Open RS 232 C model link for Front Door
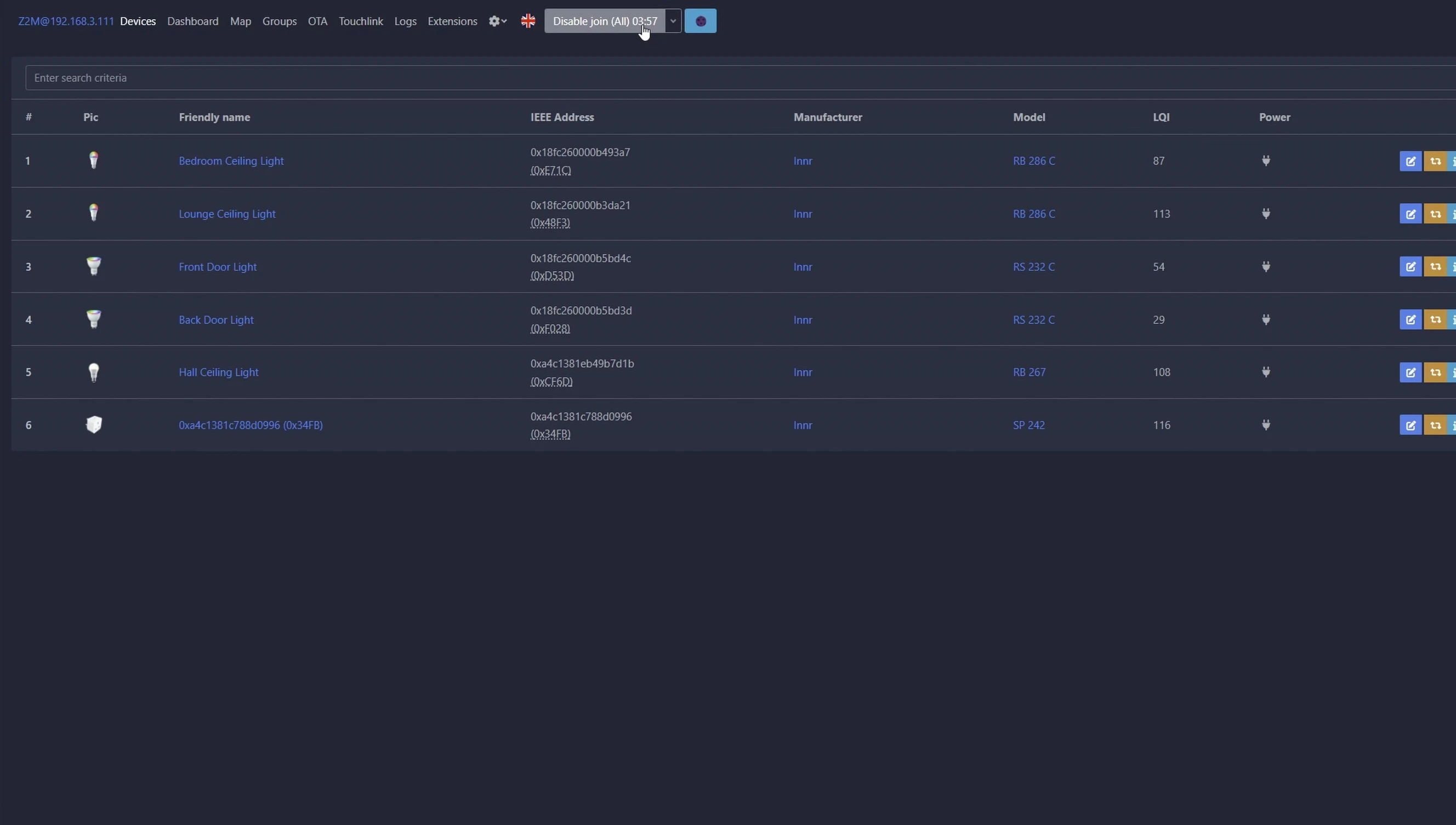 [x=1034, y=266]
